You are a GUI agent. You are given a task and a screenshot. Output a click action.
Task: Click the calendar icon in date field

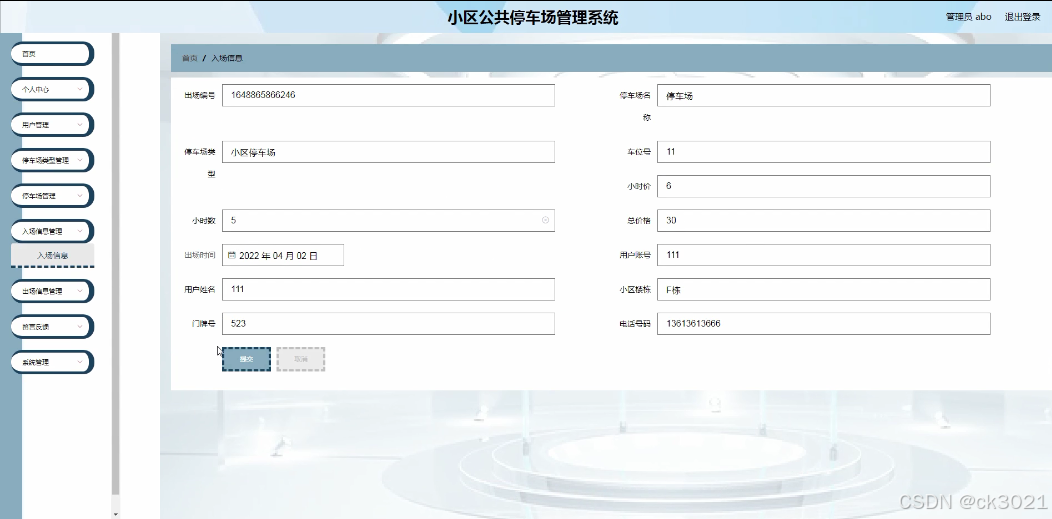coord(231,255)
